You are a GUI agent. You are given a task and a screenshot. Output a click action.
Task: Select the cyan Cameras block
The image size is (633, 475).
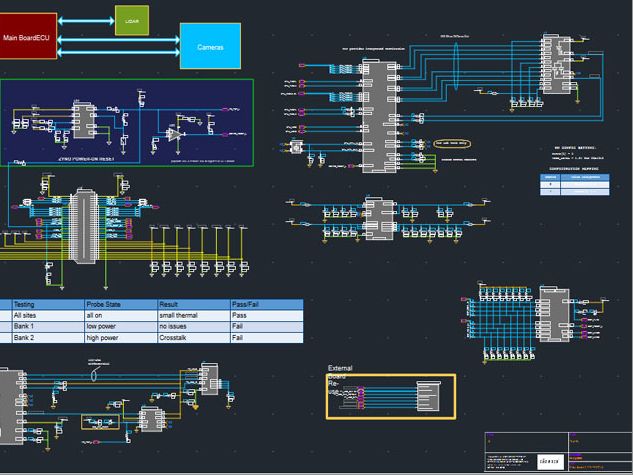[210, 46]
